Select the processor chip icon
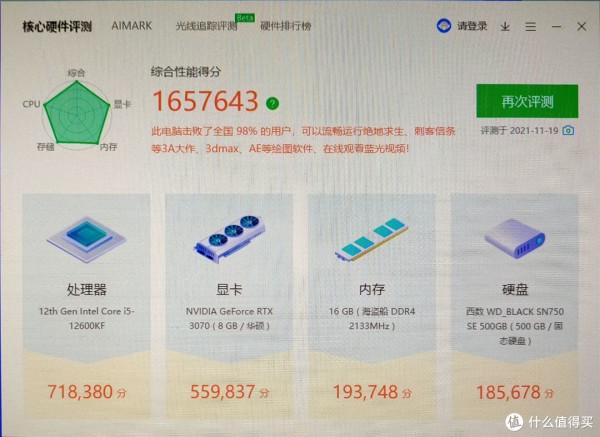This screenshot has height=437, width=600. point(86,239)
